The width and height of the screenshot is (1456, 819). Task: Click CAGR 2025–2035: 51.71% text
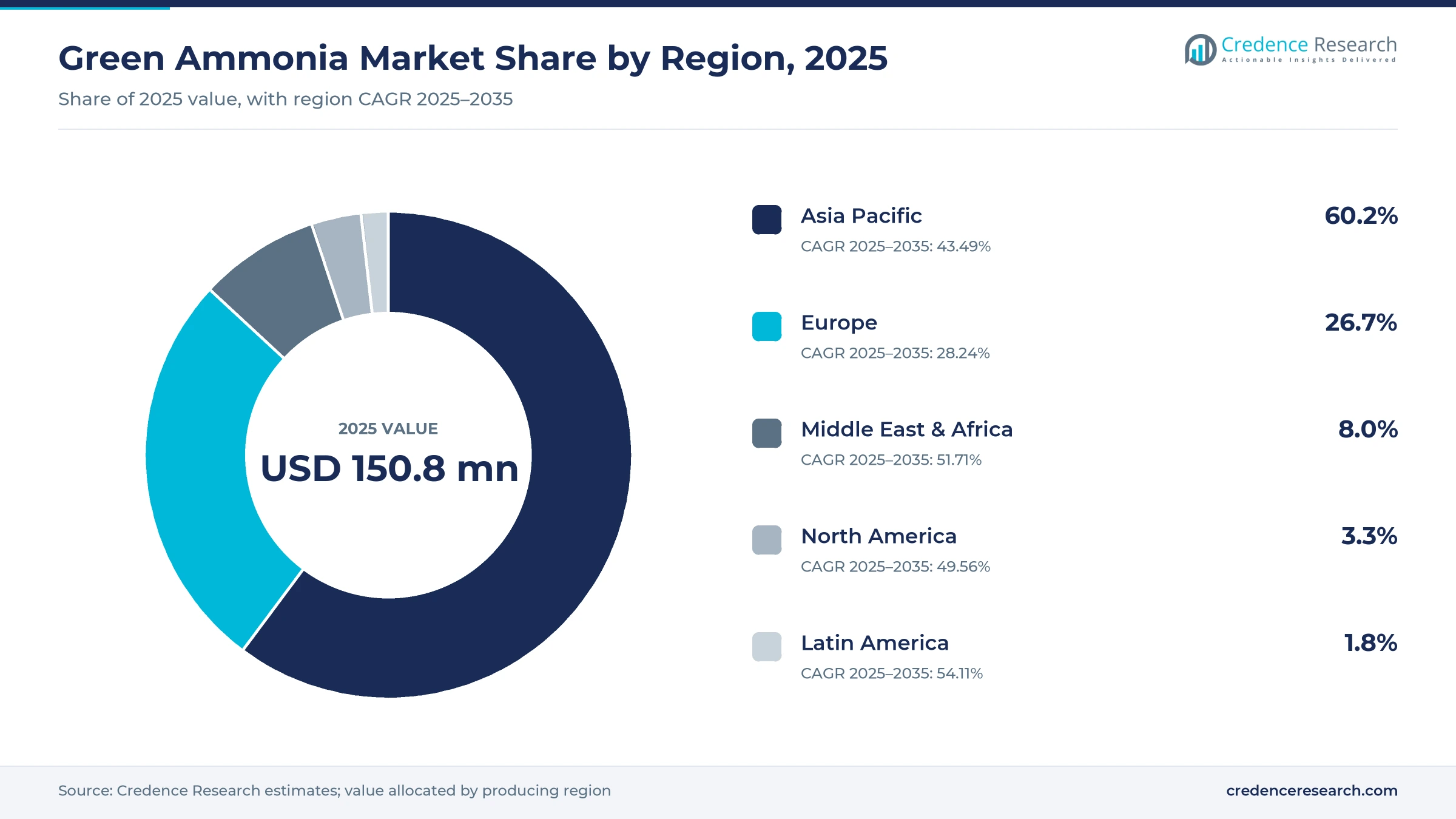coord(891,460)
